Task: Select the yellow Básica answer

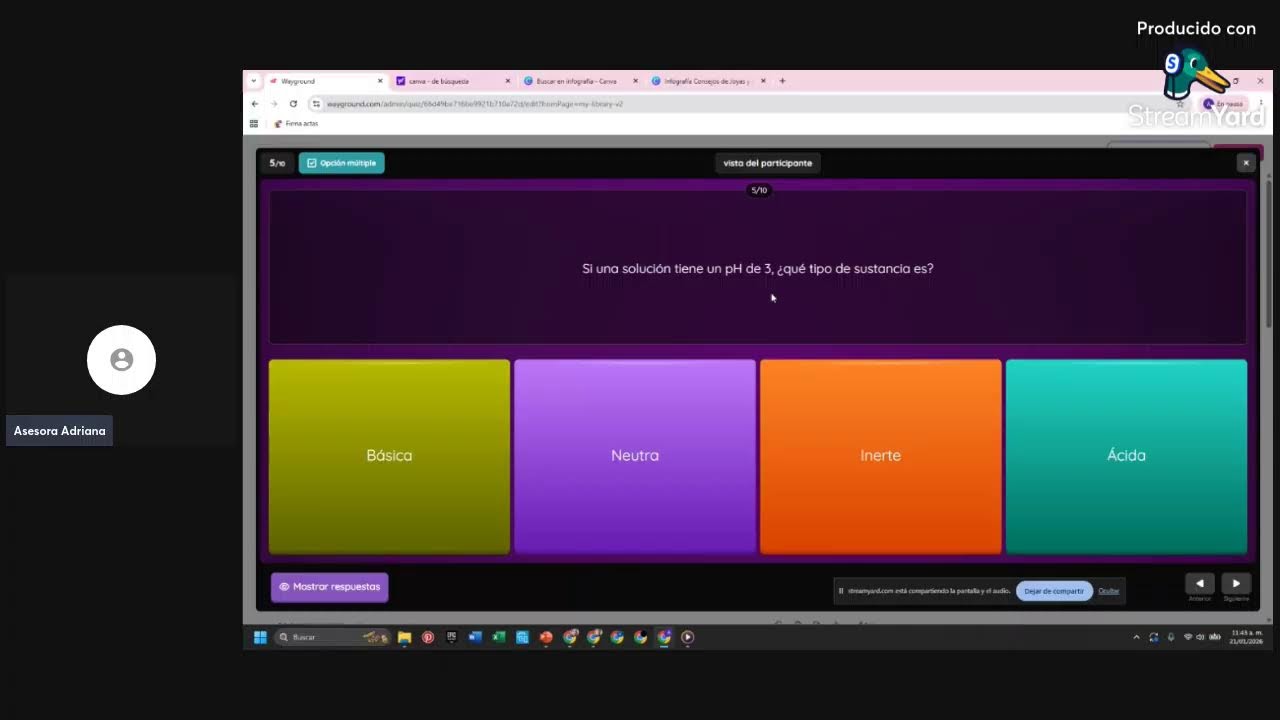Action: [389, 456]
